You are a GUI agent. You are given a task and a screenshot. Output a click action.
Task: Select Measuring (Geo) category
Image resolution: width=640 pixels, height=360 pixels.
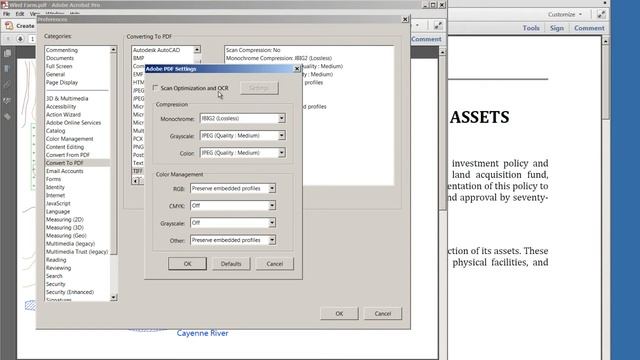66,236
